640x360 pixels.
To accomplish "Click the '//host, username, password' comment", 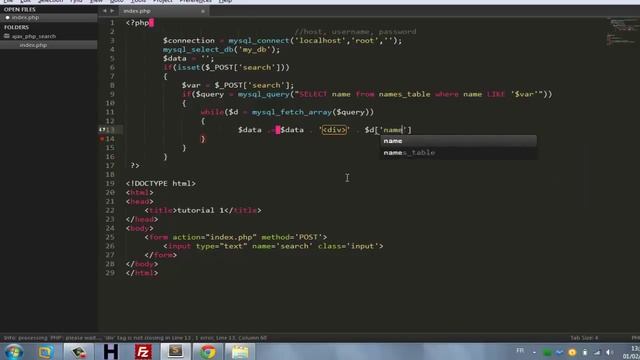I will pyautogui.click(x=355, y=32).
